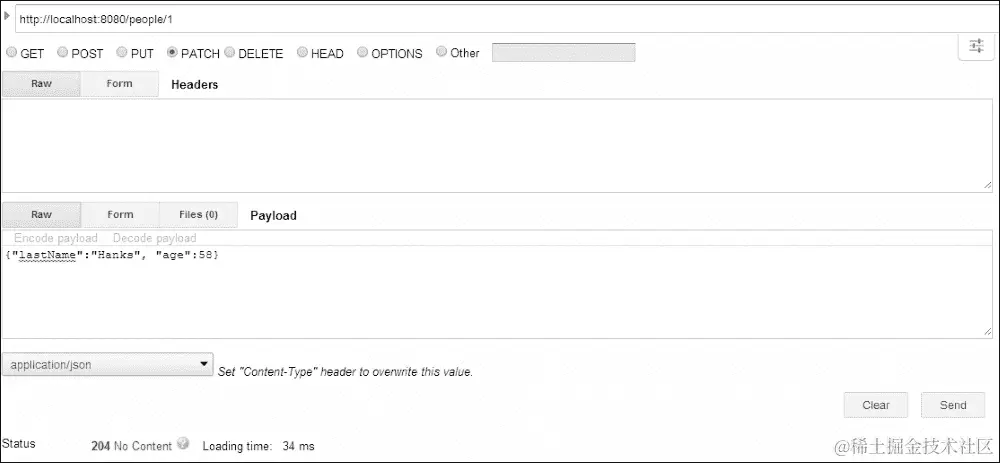Click the 34 ms loading time value

tap(298, 446)
